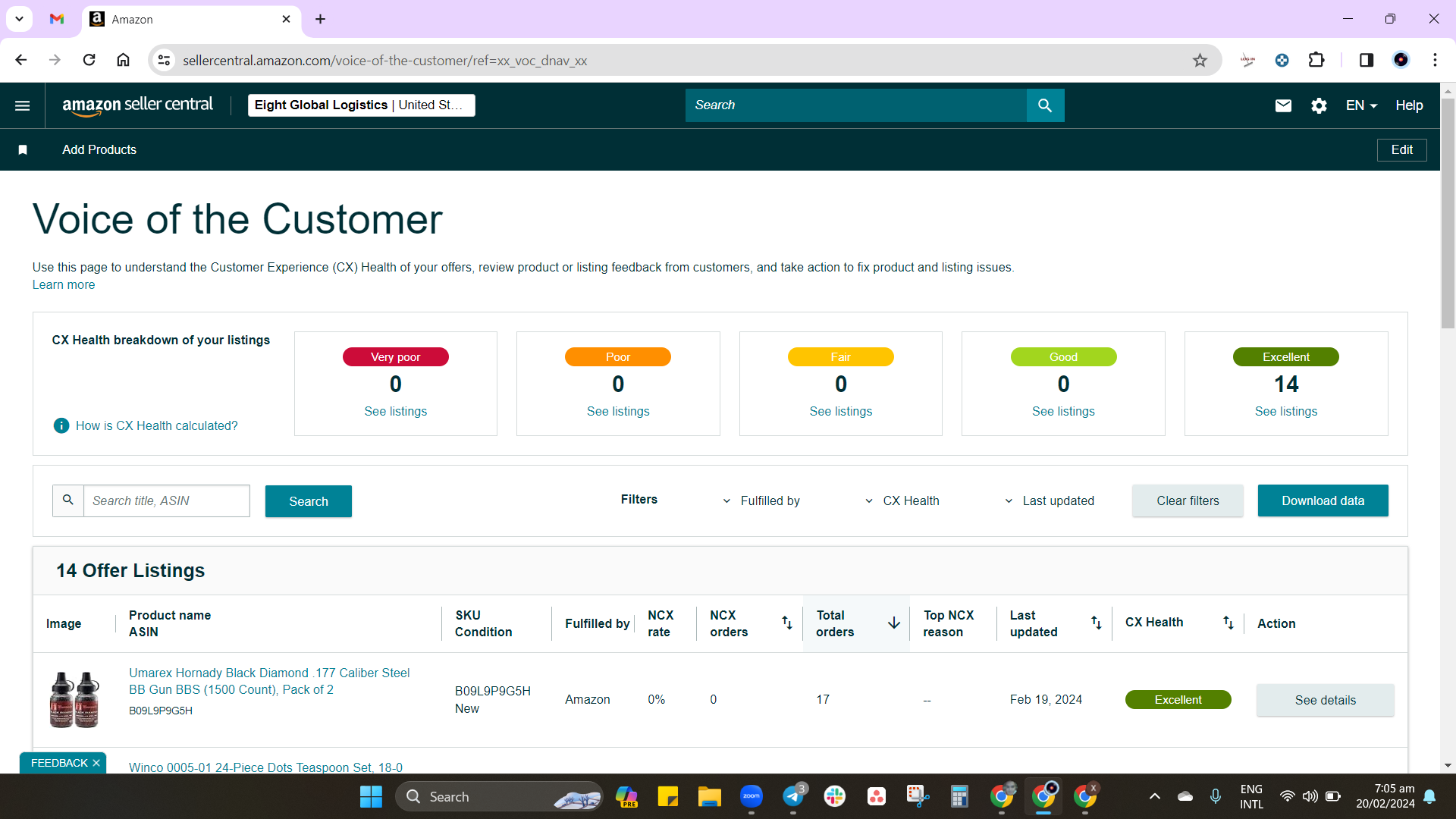Click the site information icon in address bar
1456x819 pixels.
[x=164, y=60]
